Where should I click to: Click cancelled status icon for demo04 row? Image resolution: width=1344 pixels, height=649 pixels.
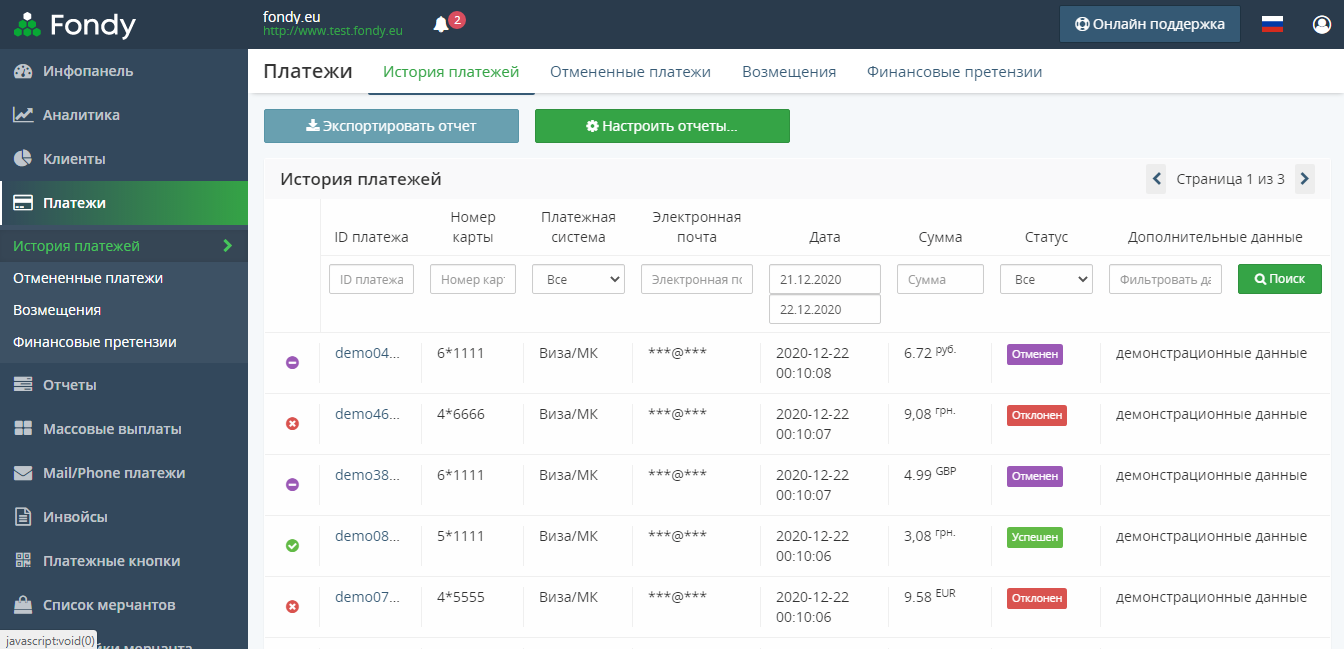[x=292, y=363]
